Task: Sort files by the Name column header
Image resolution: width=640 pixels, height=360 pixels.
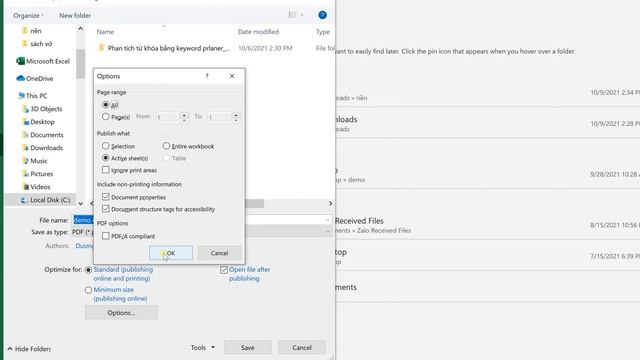Action: point(105,32)
